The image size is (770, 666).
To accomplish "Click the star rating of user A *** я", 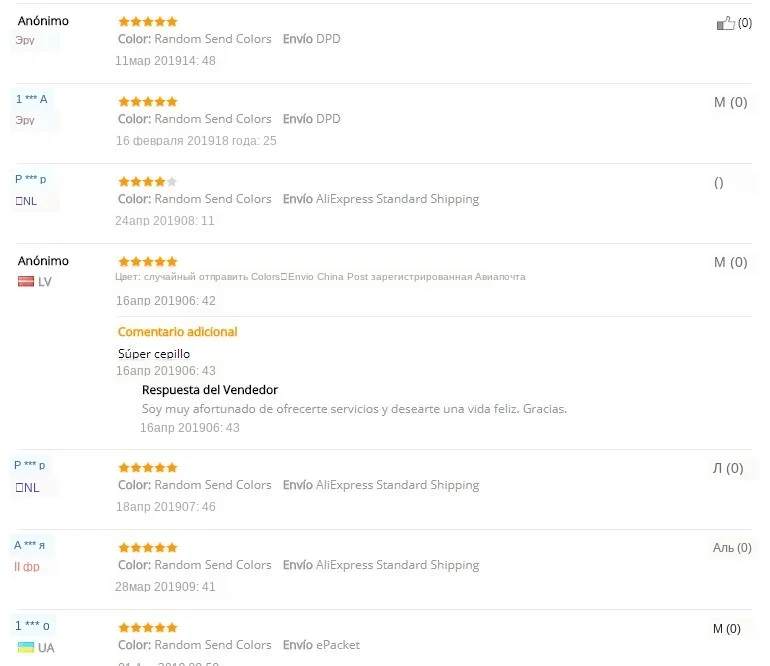I will tap(147, 547).
